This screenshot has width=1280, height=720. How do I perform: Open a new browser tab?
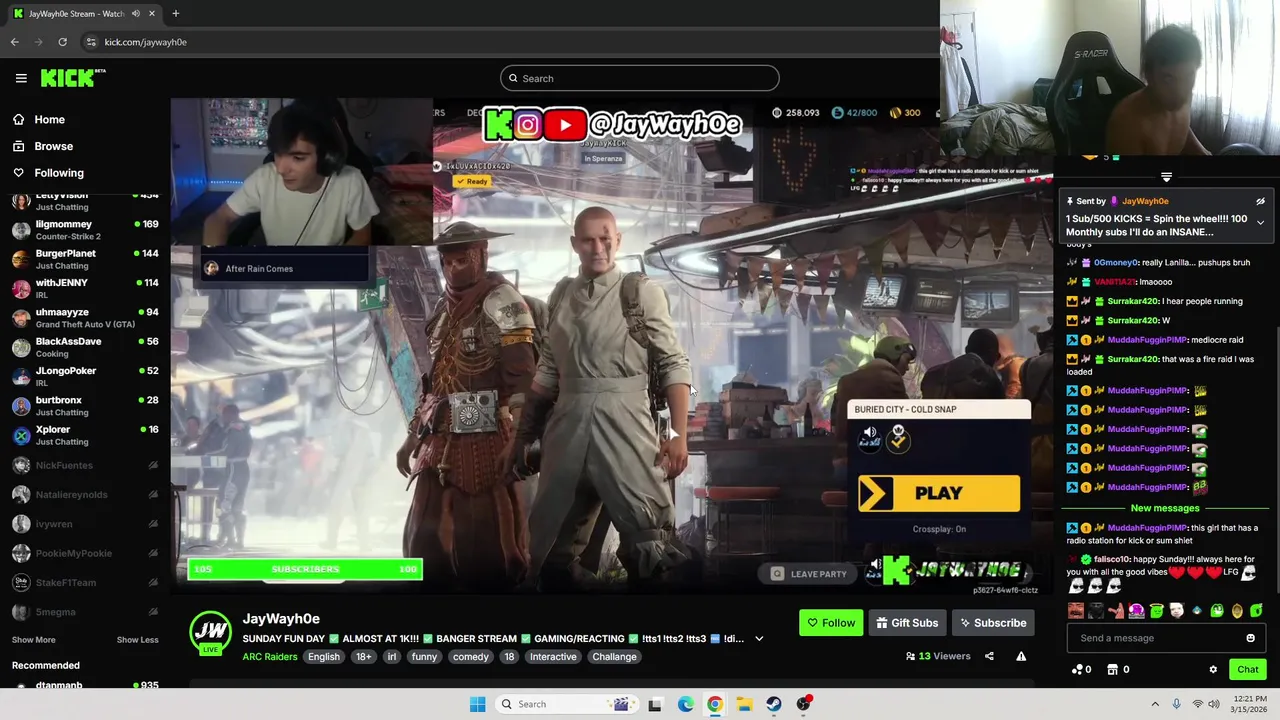click(175, 13)
